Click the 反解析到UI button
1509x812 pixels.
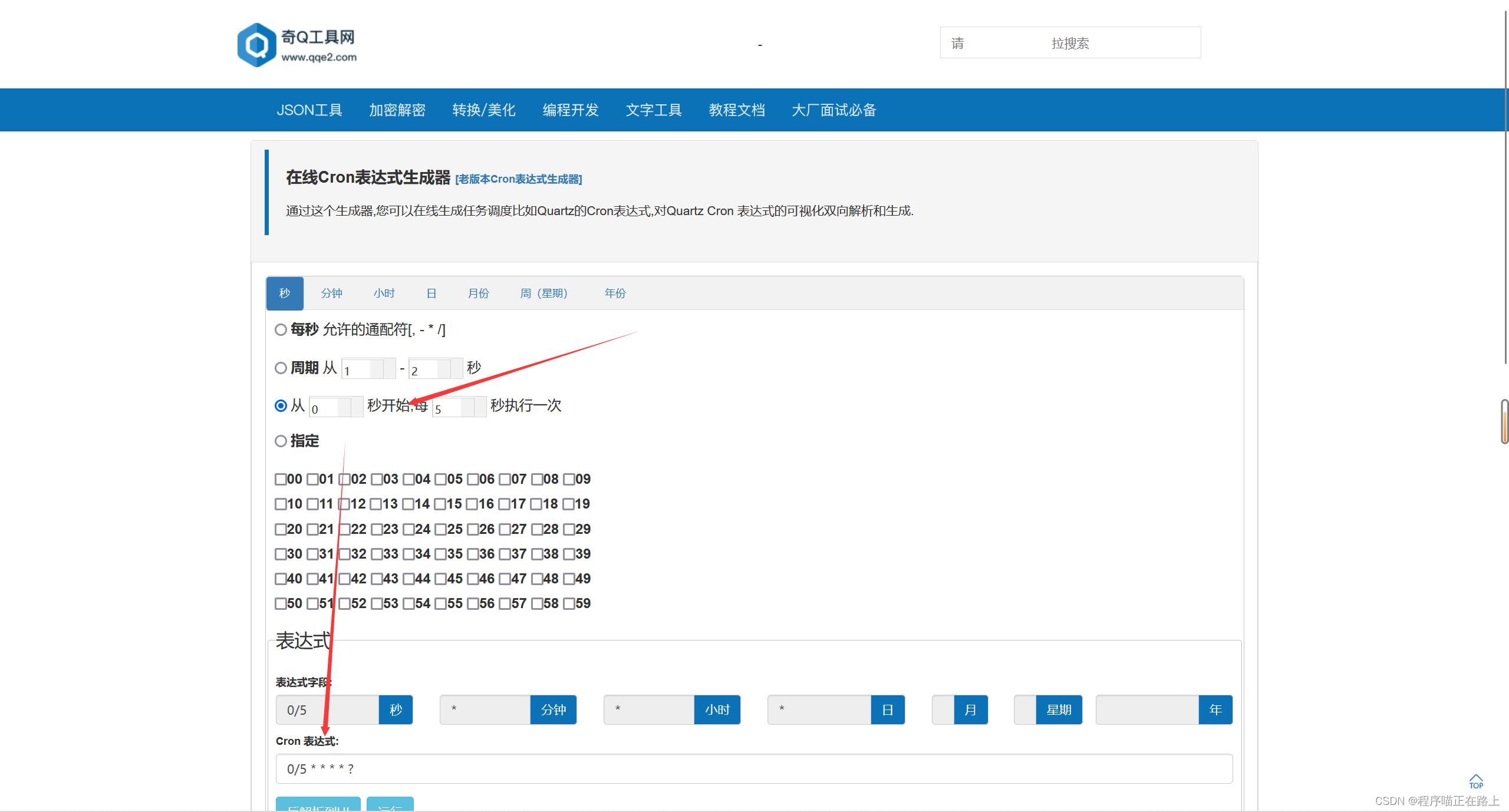coord(318,808)
